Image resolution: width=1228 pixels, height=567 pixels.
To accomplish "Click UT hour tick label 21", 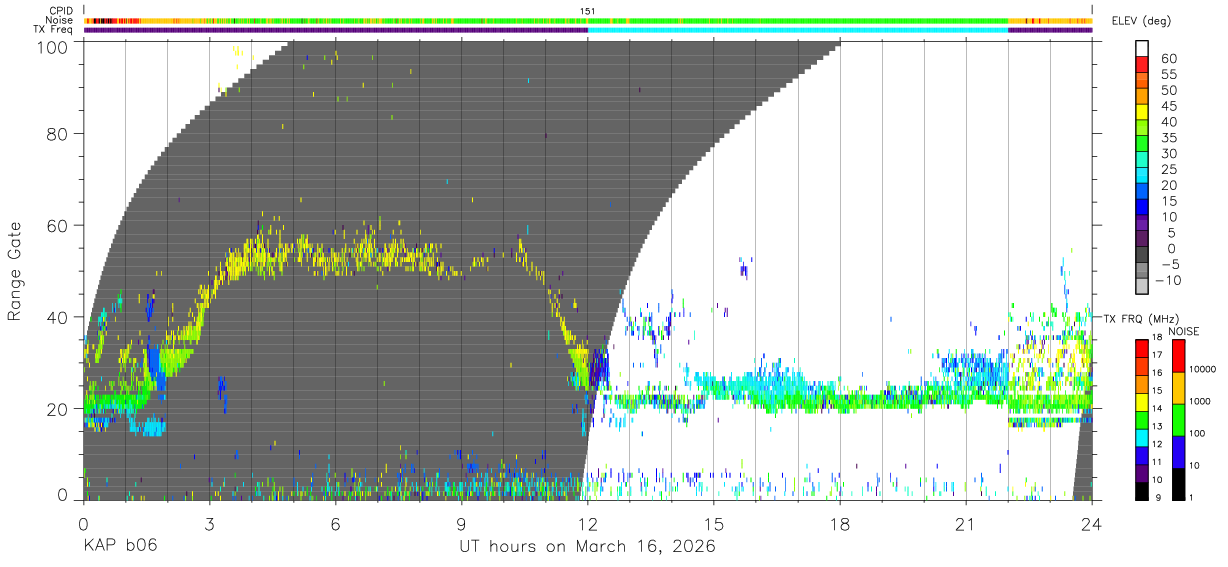I will pyautogui.click(x=966, y=524).
